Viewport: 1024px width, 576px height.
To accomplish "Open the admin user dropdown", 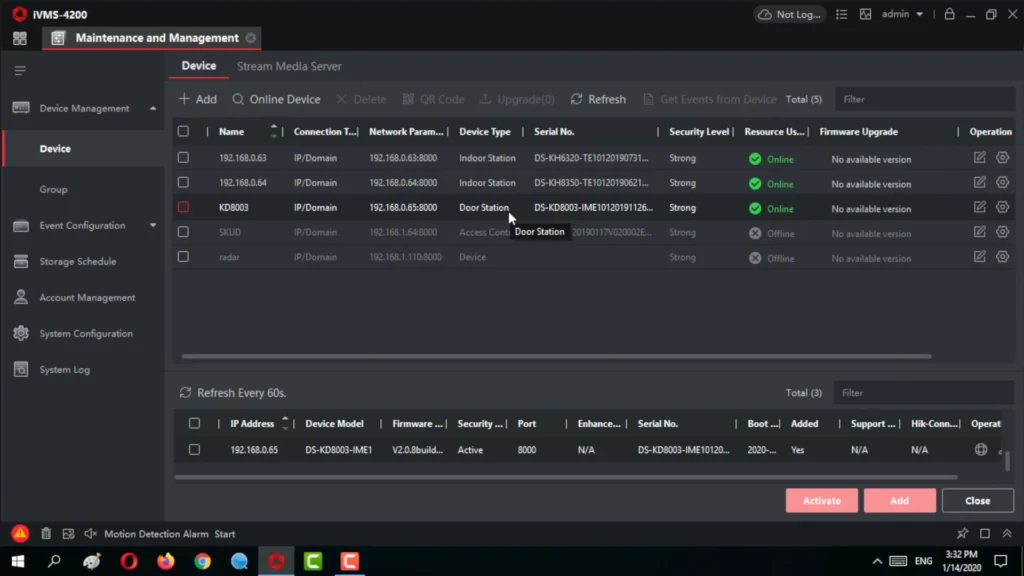I will (x=903, y=14).
